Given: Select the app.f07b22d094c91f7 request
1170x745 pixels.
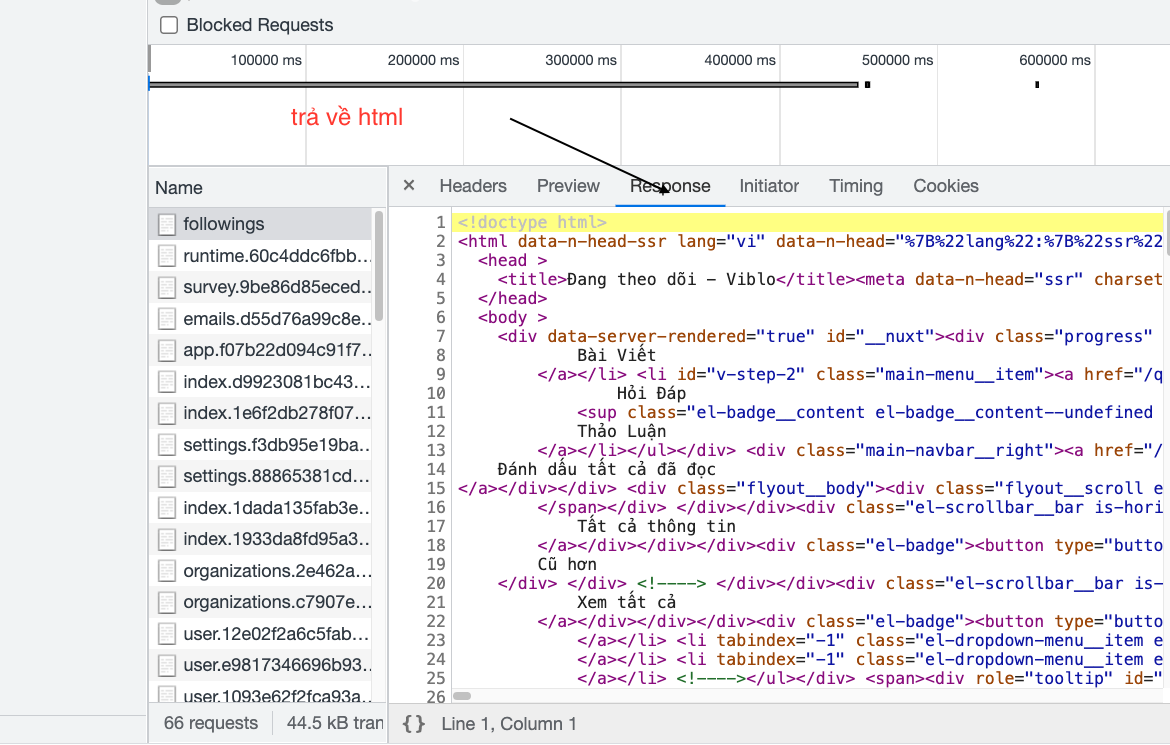Looking at the screenshot, I should [260, 350].
